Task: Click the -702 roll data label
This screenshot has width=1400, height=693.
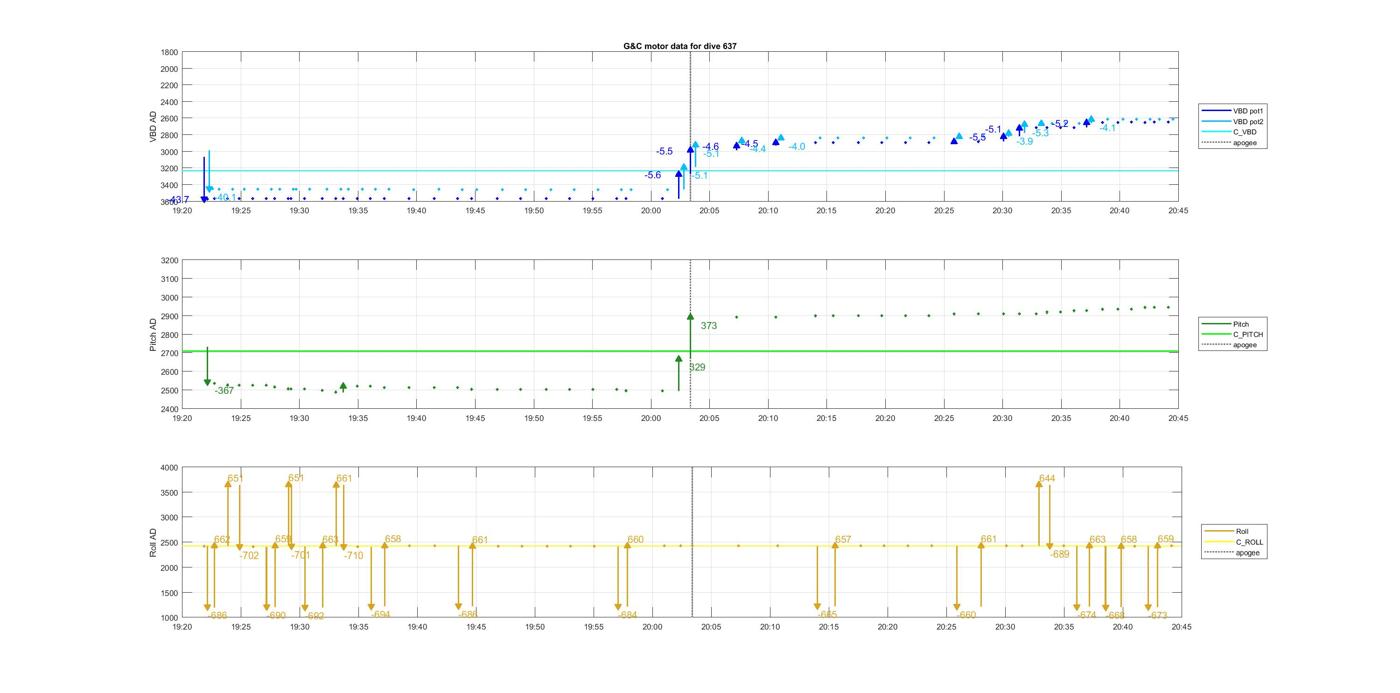Action: (x=249, y=555)
